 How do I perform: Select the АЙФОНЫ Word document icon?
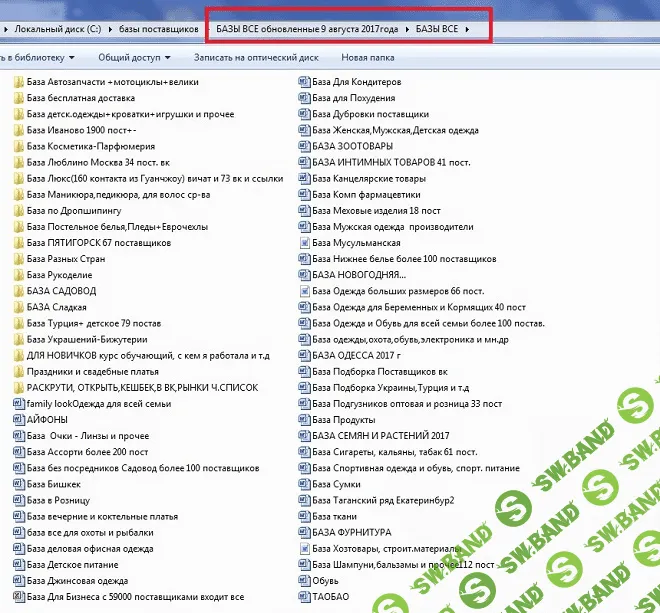(x=18, y=419)
